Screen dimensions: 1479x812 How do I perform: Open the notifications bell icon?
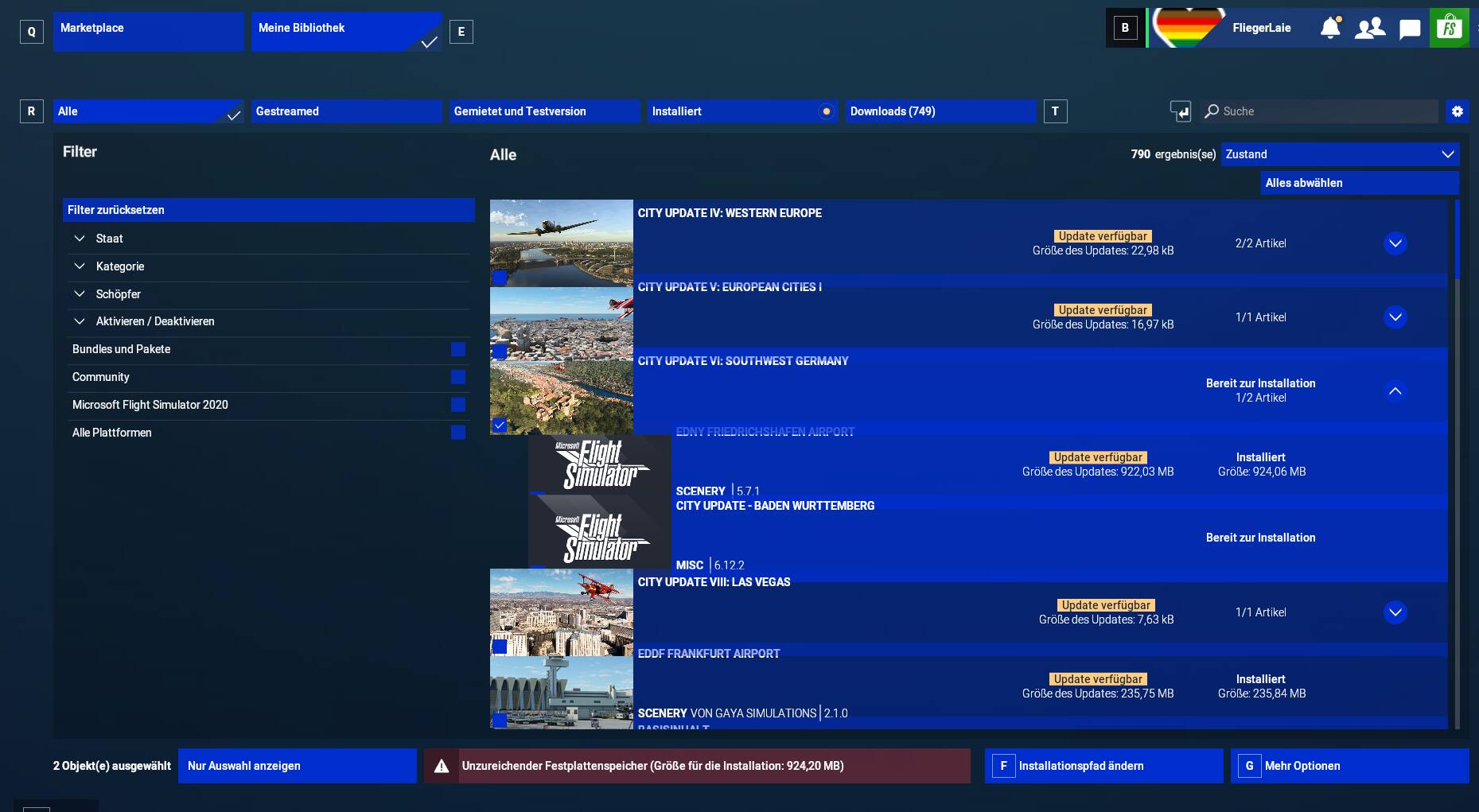tap(1330, 29)
